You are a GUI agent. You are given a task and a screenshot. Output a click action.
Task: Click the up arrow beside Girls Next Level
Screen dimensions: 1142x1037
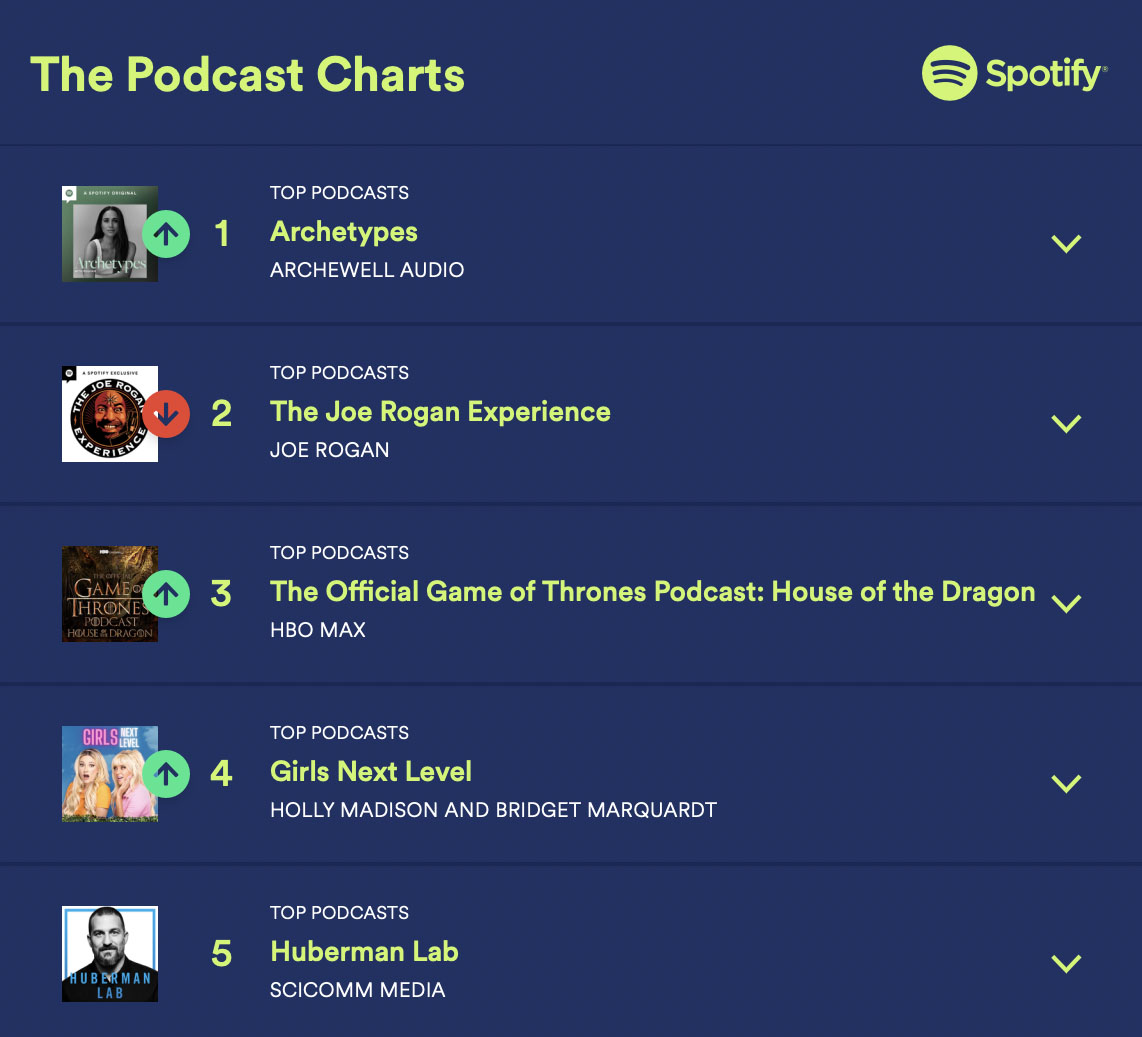coord(166,774)
